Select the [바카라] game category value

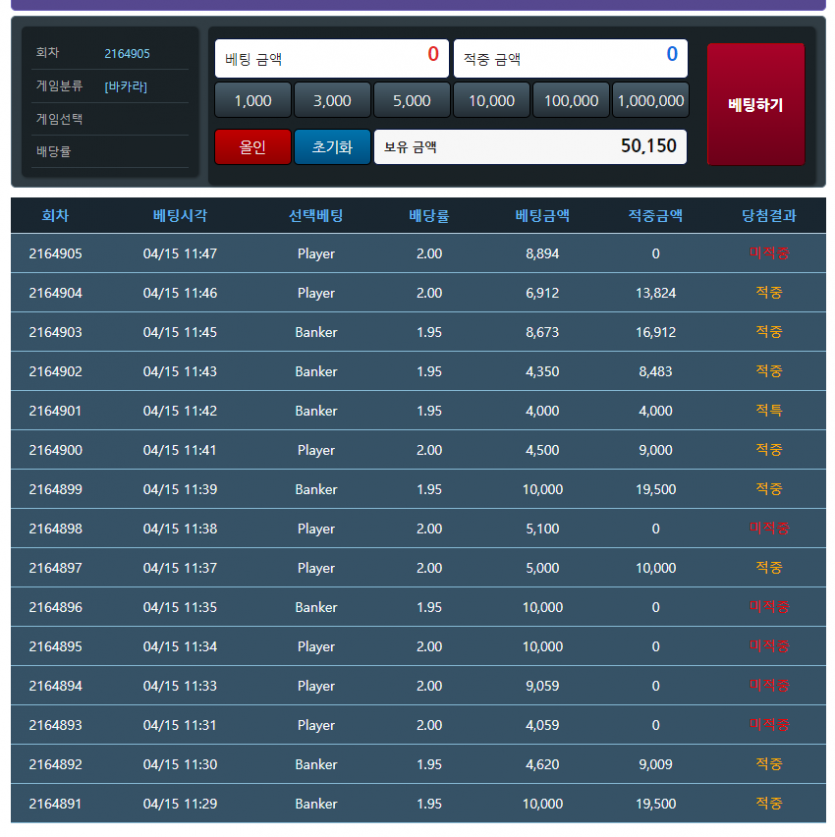click(126, 86)
